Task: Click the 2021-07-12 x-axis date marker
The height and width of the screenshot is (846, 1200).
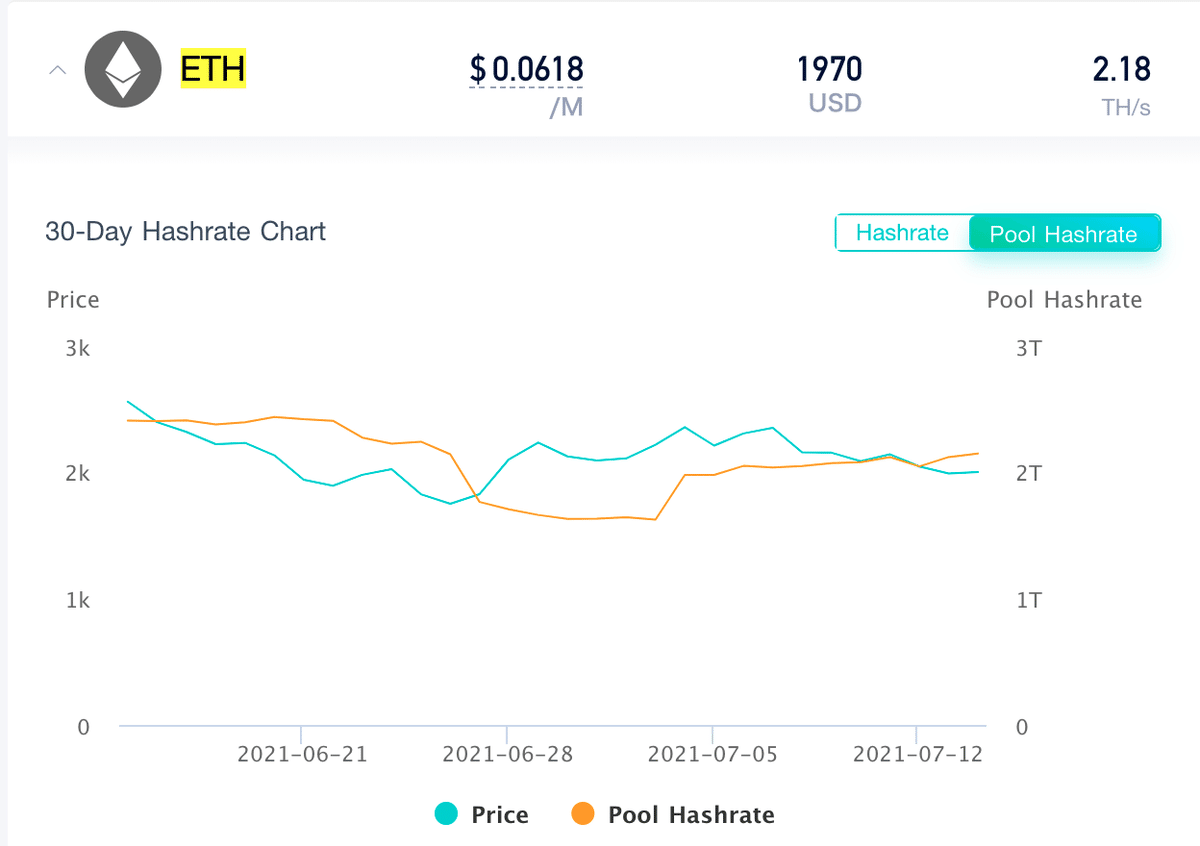Action: coord(917,754)
